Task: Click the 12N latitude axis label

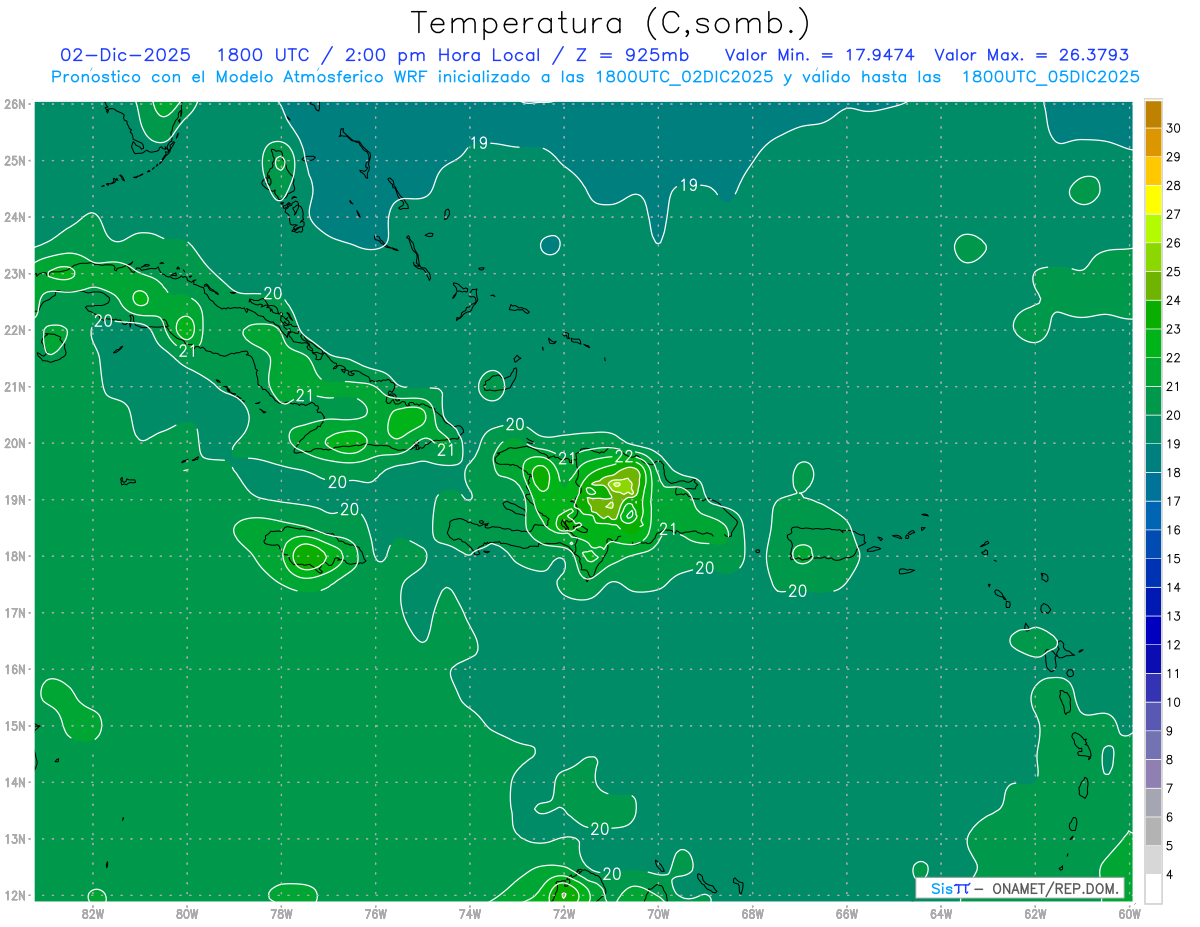Action: tap(15, 895)
